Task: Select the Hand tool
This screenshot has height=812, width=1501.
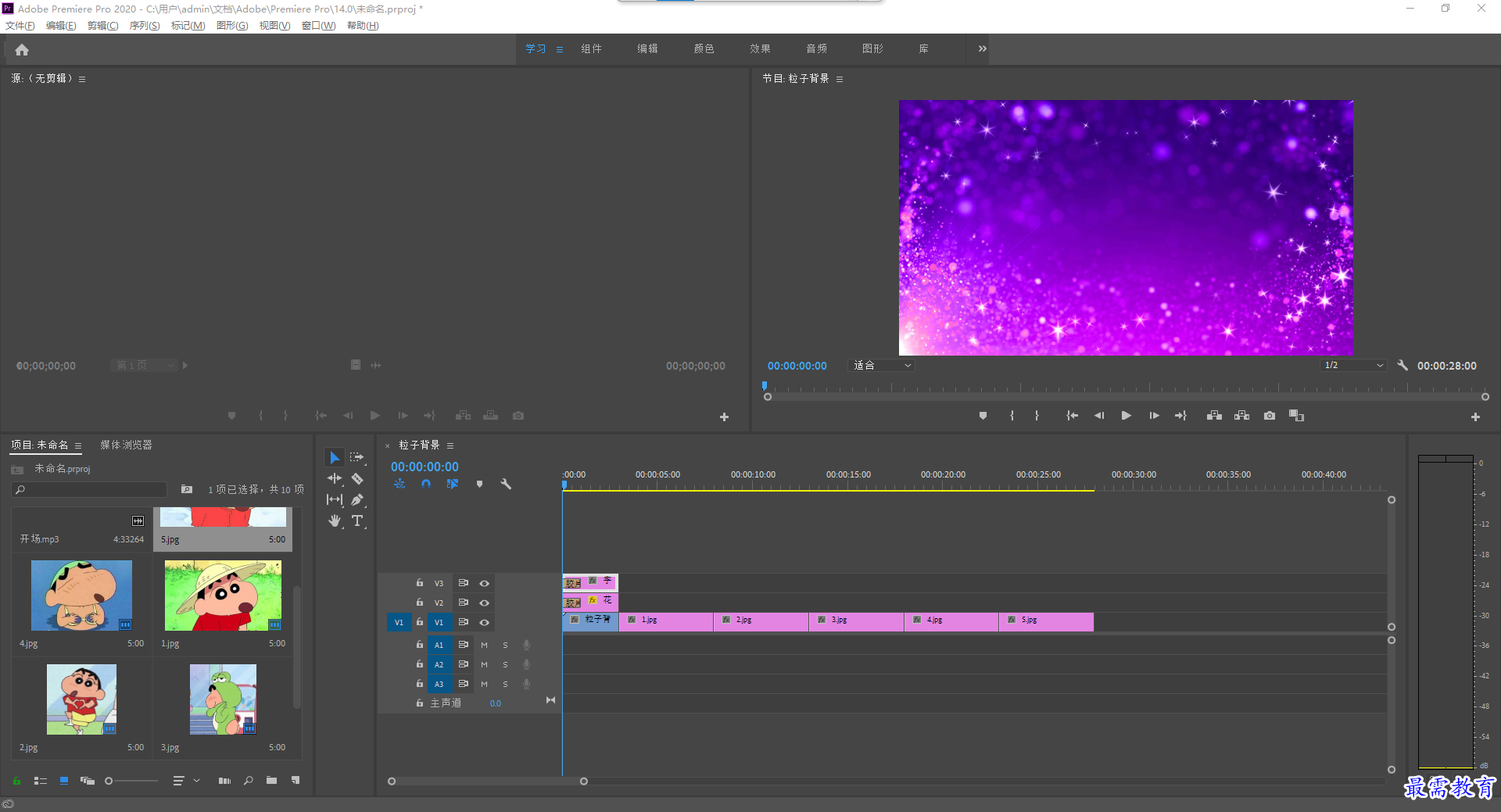Action: pos(335,520)
